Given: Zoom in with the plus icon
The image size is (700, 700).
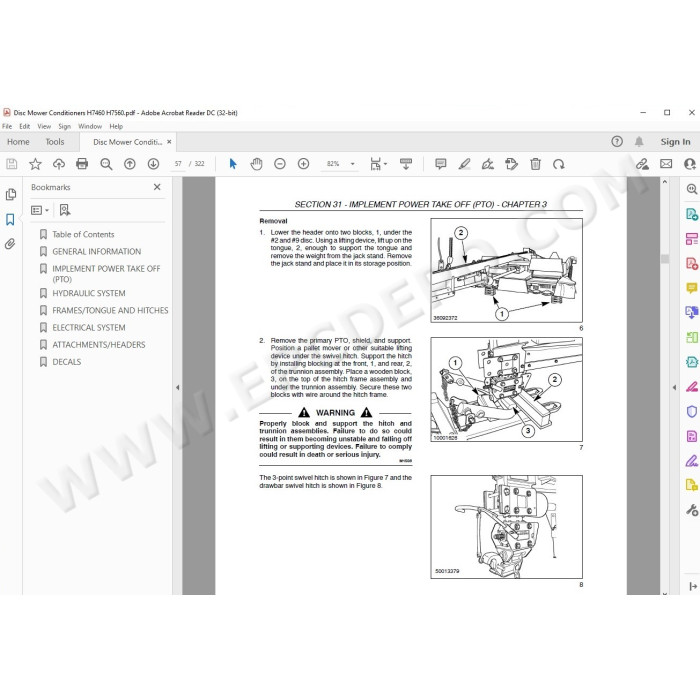Looking at the screenshot, I should pyautogui.click(x=304, y=164).
